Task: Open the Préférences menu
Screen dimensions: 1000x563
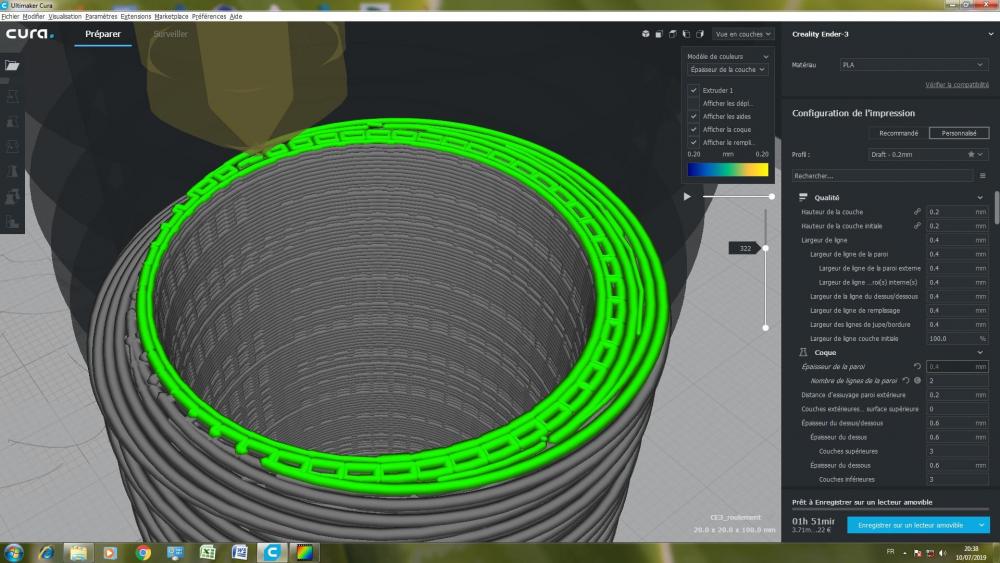Action: 209,17
